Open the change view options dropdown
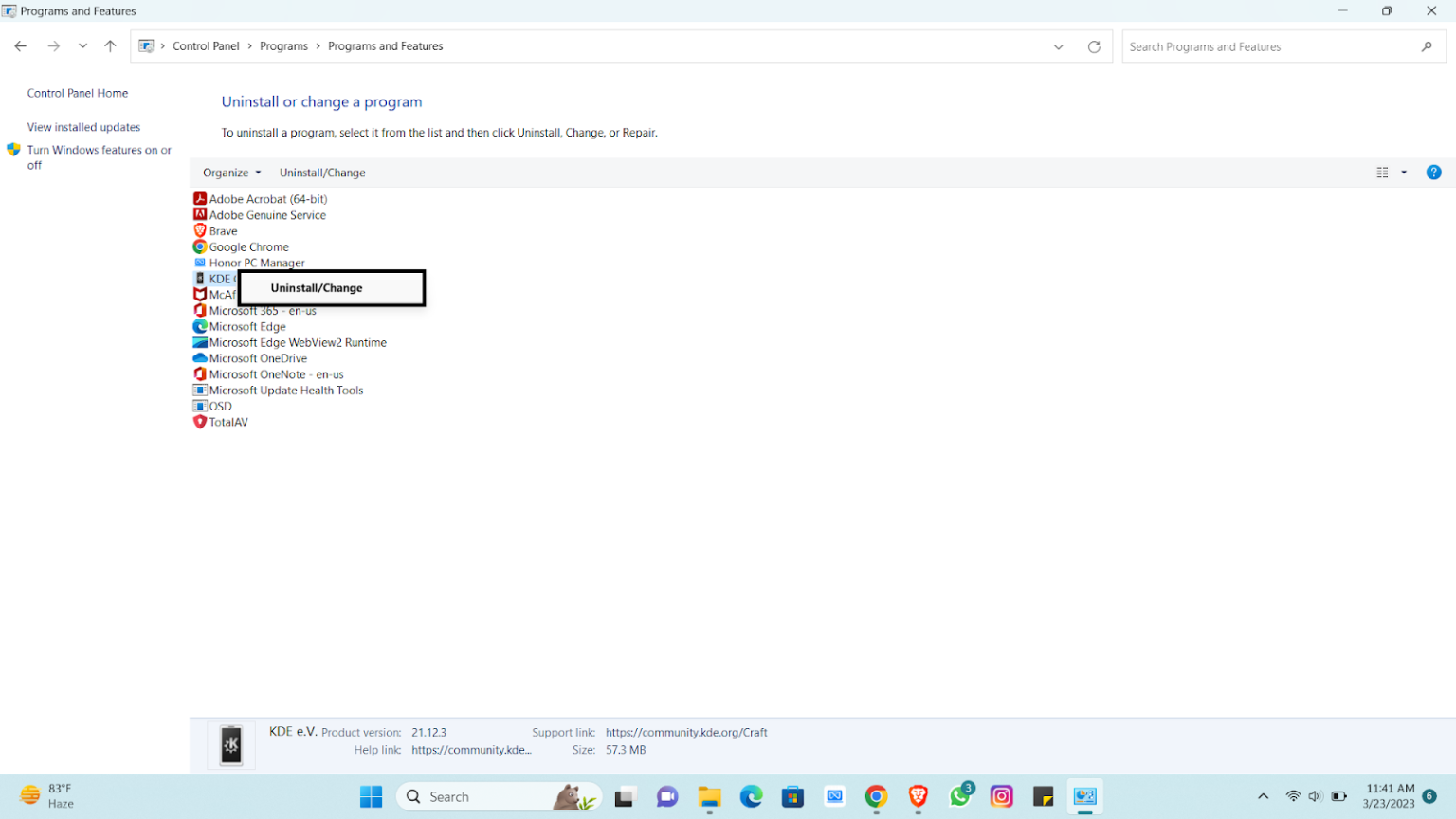Viewport: 1456px width, 819px height. pos(1405,172)
